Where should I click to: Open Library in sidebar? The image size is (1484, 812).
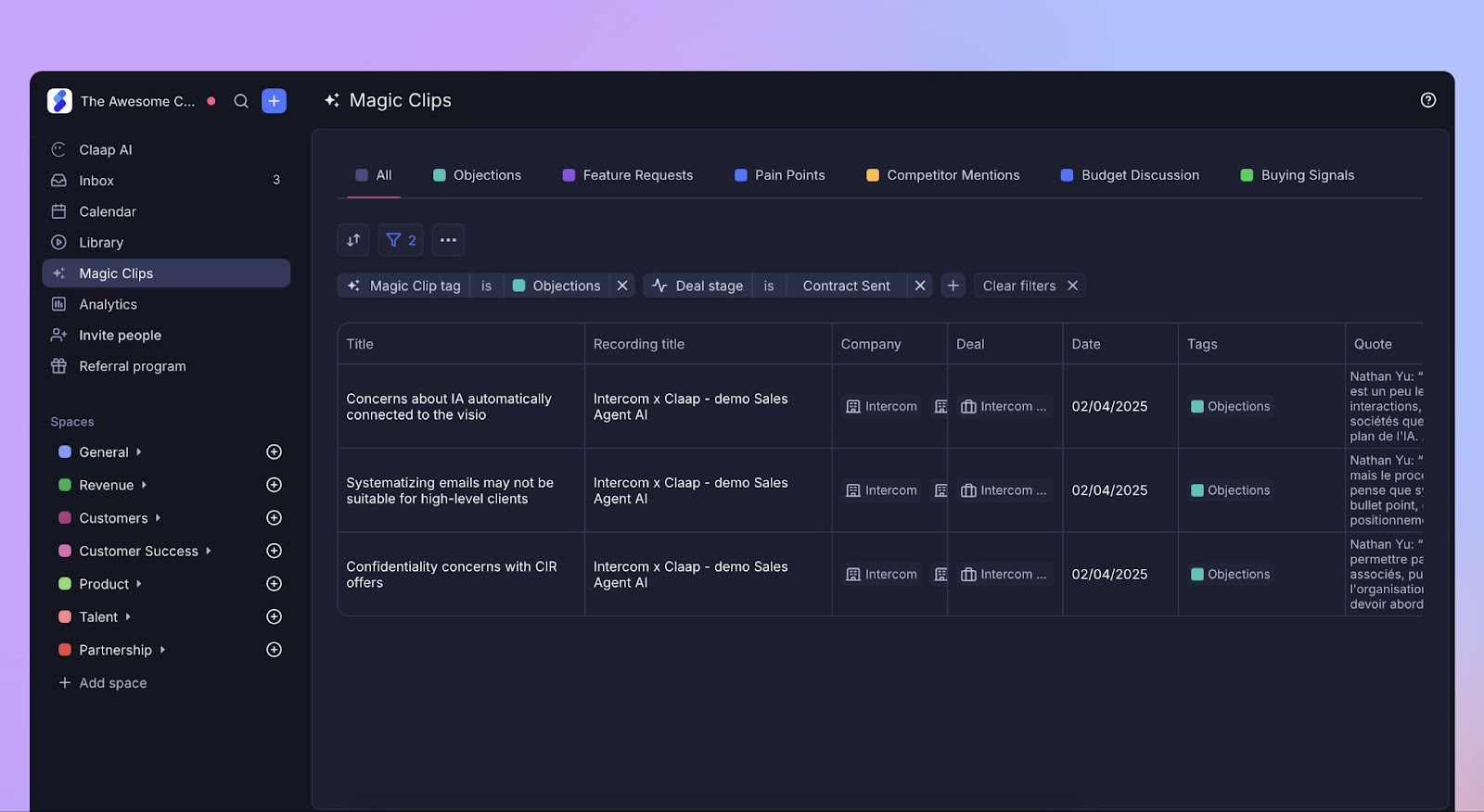coord(166,242)
